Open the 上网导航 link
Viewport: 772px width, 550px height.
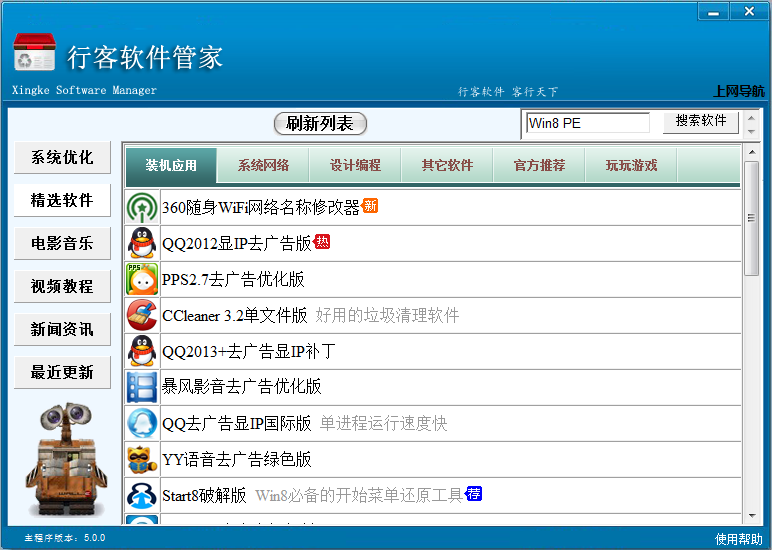[x=739, y=91]
